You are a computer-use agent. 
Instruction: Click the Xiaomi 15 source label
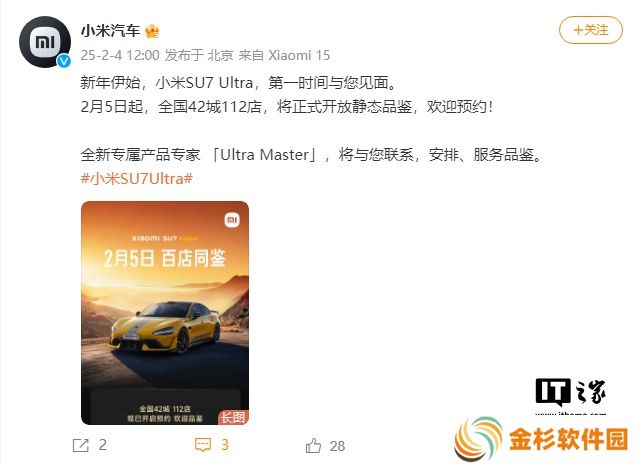(x=299, y=55)
